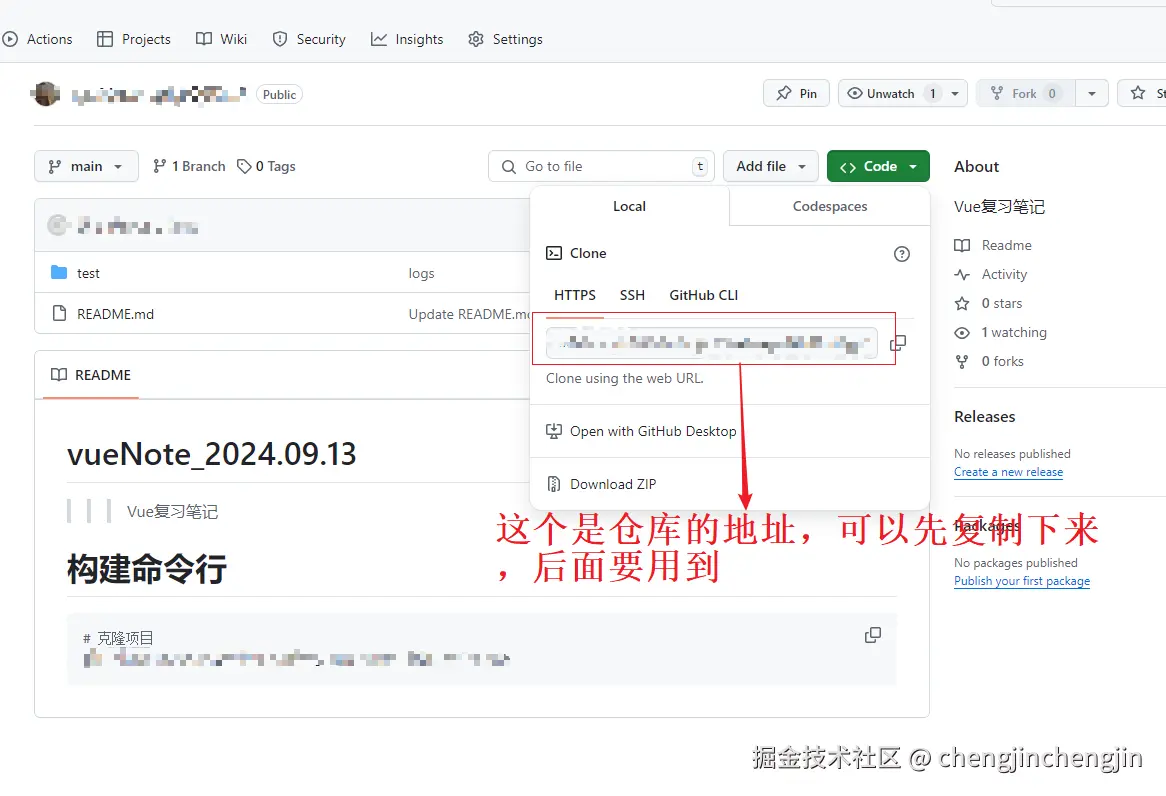1166x796 pixels.
Task: Open the Wiki tab
Action: pos(221,39)
